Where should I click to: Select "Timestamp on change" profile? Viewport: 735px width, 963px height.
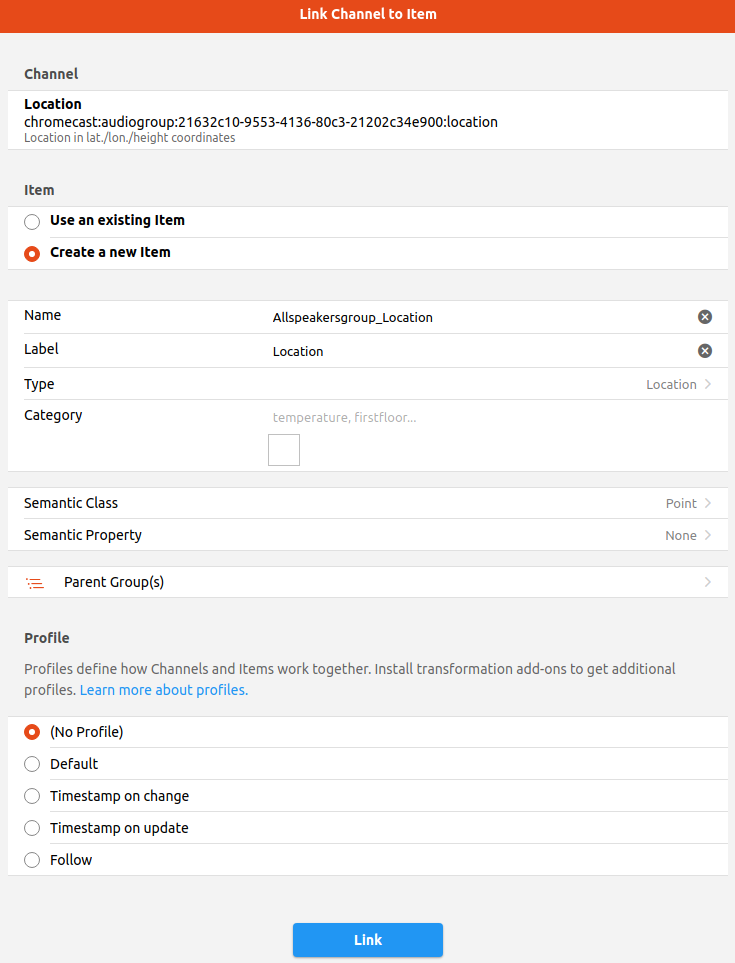pos(32,797)
